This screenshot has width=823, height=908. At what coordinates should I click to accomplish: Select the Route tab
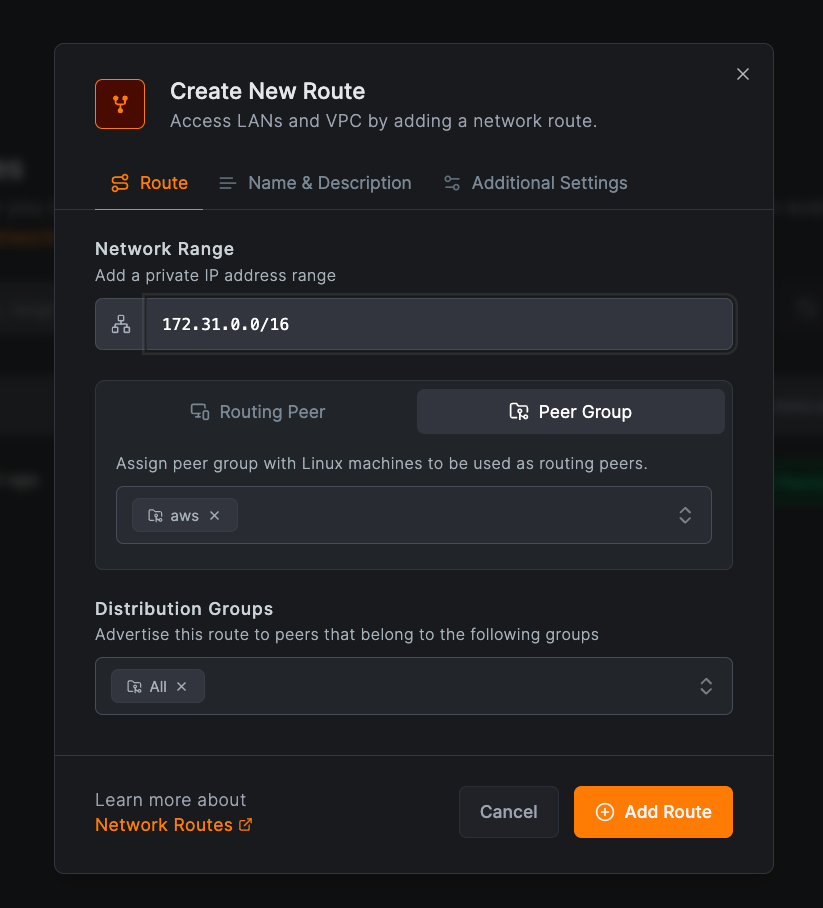tap(149, 183)
